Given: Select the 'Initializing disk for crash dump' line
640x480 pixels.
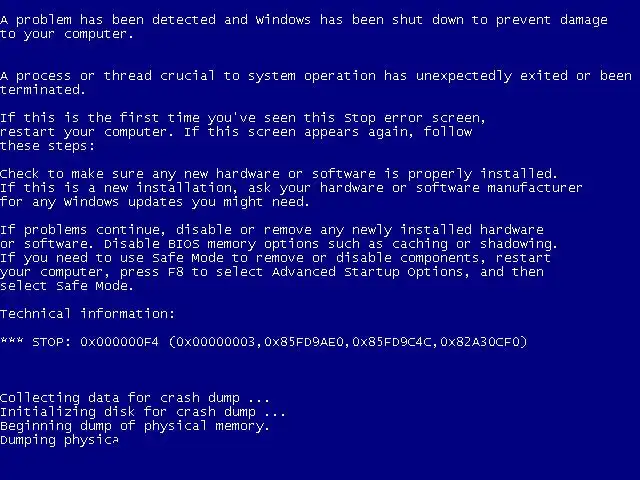Looking at the screenshot, I should (x=143, y=411).
